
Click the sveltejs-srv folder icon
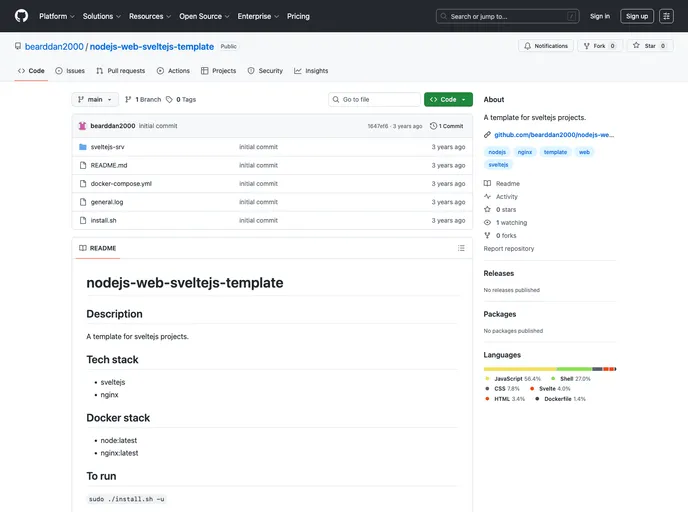click(82, 147)
